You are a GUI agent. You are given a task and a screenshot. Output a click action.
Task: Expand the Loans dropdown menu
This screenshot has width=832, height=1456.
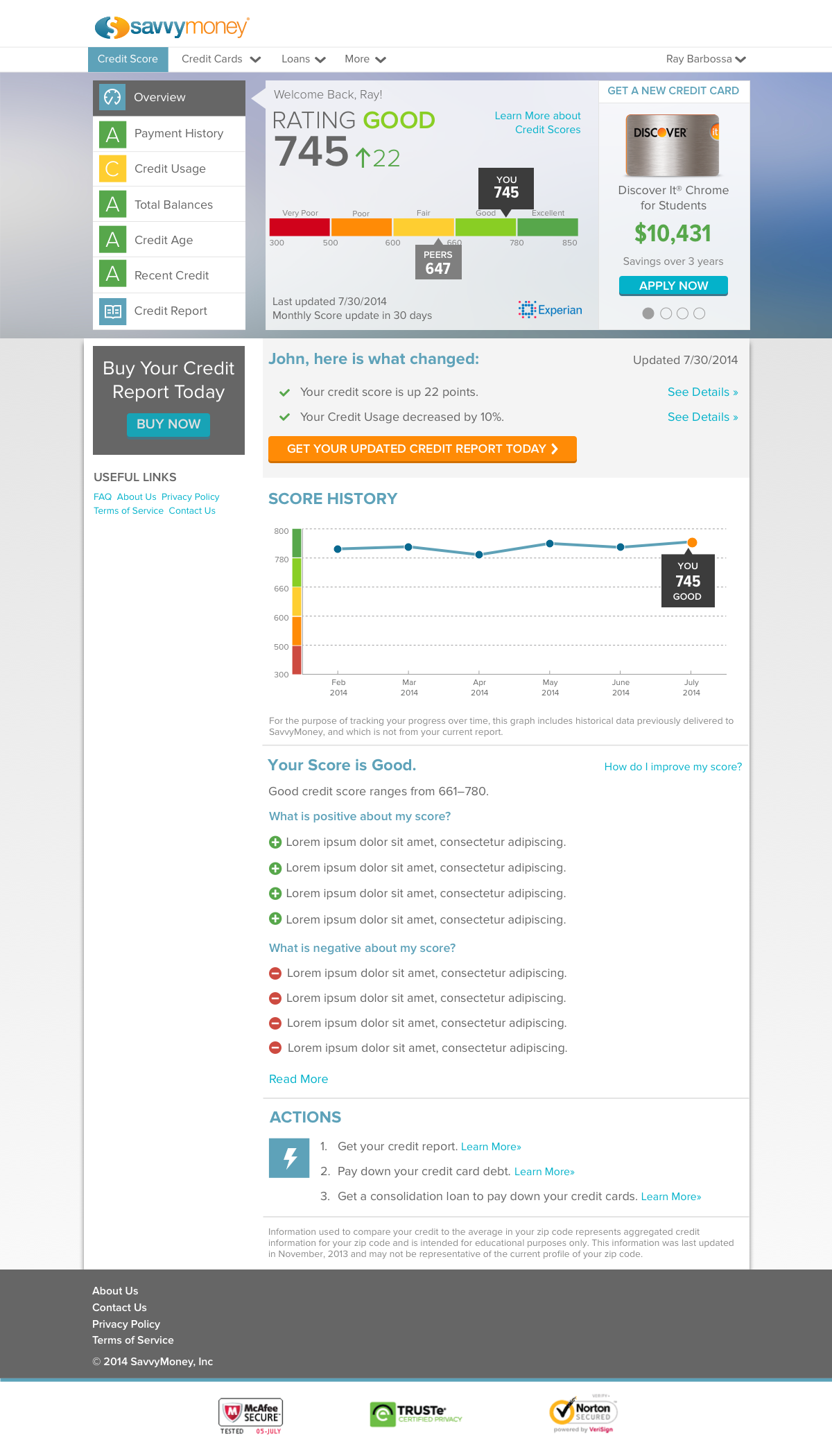click(303, 59)
